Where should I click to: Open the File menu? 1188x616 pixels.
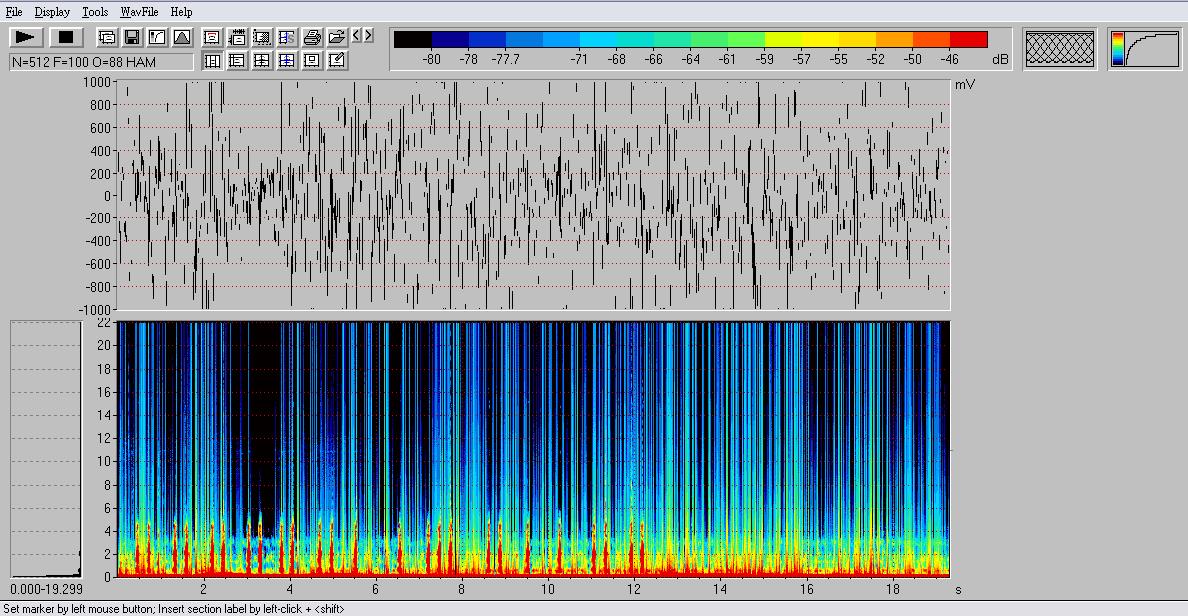click(14, 12)
